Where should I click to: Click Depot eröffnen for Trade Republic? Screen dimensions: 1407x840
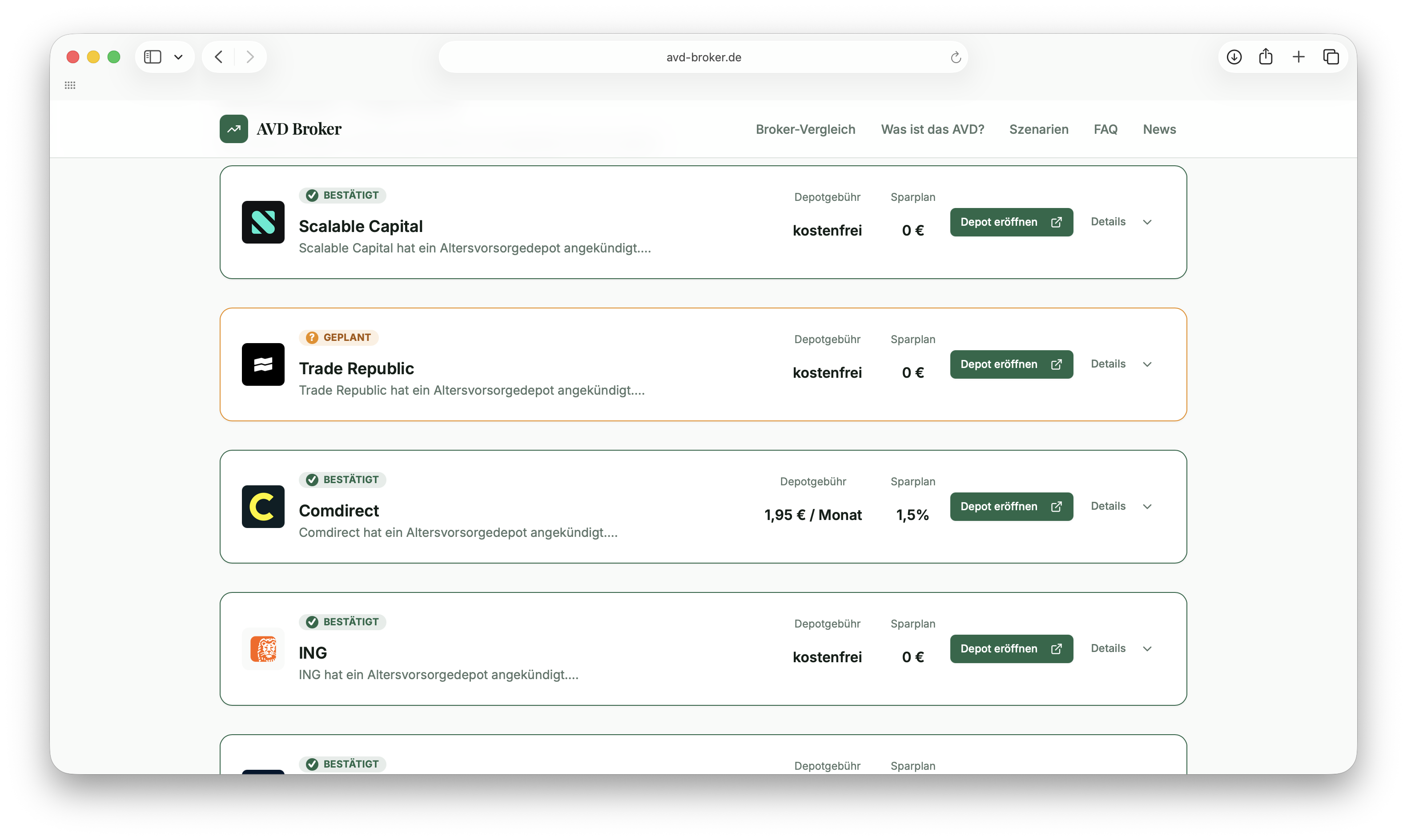coord(1011,364)
